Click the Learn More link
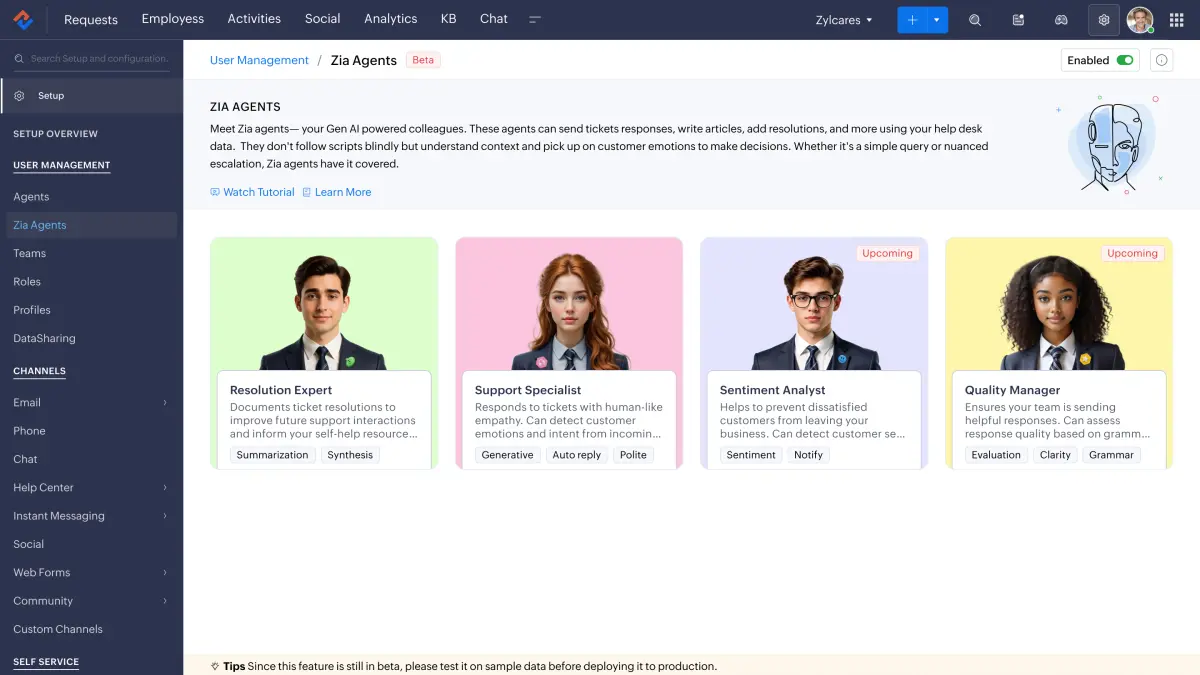This screenshot has width=1200, height=675. pyautogui.click(x=342, y=192)
